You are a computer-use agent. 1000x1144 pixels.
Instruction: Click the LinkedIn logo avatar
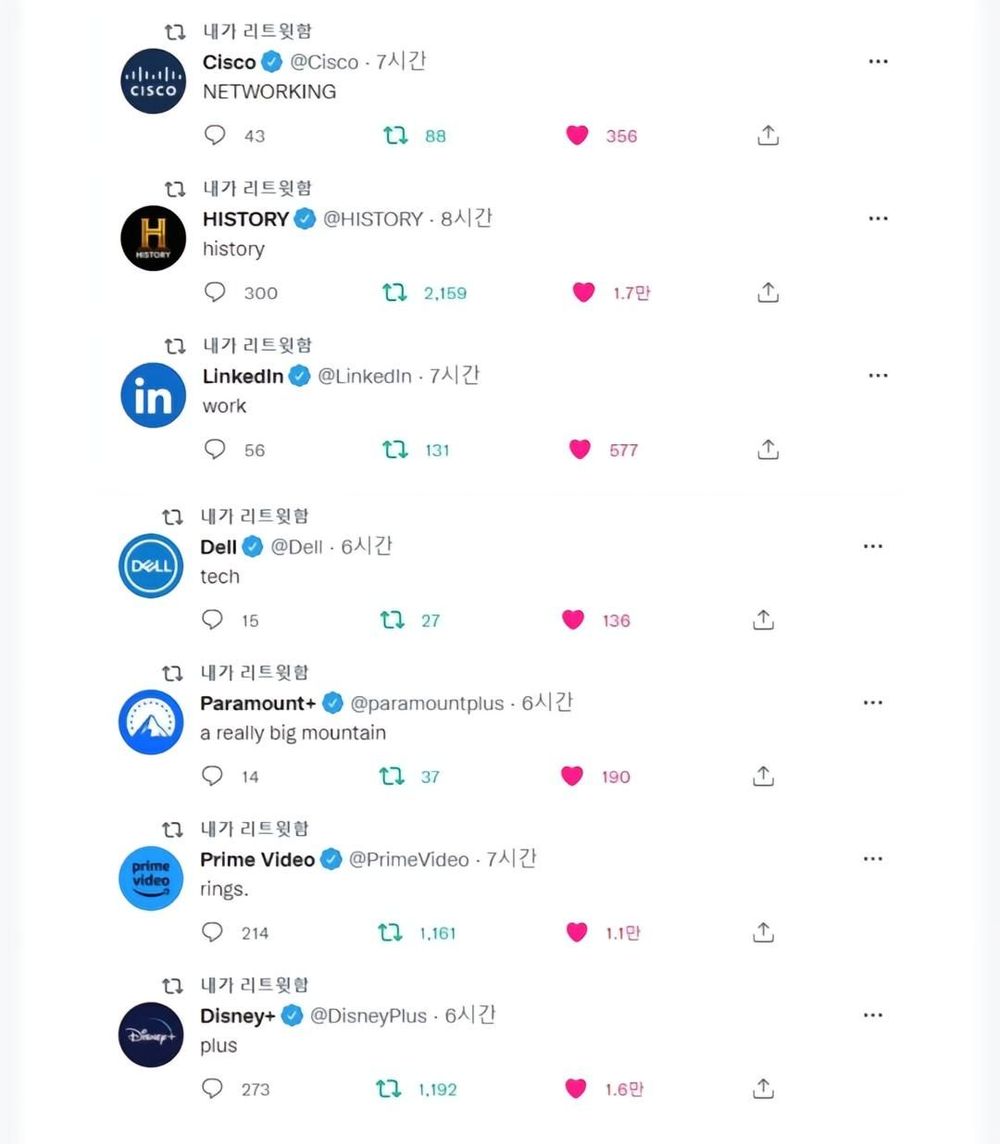(x=153, y=395)
